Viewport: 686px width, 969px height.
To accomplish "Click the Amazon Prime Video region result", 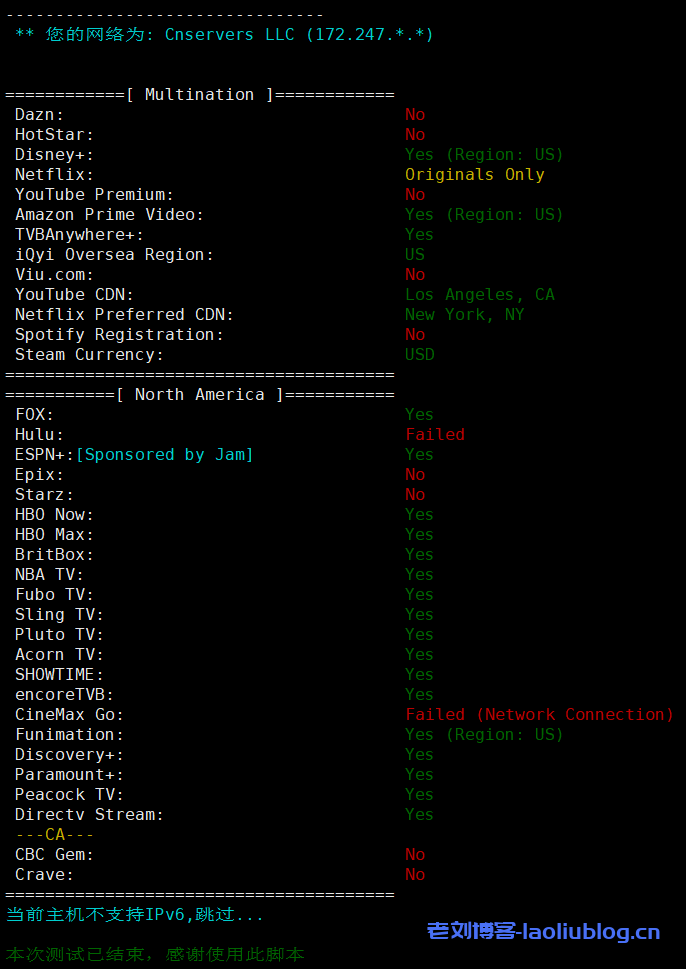I will [484, 215].
